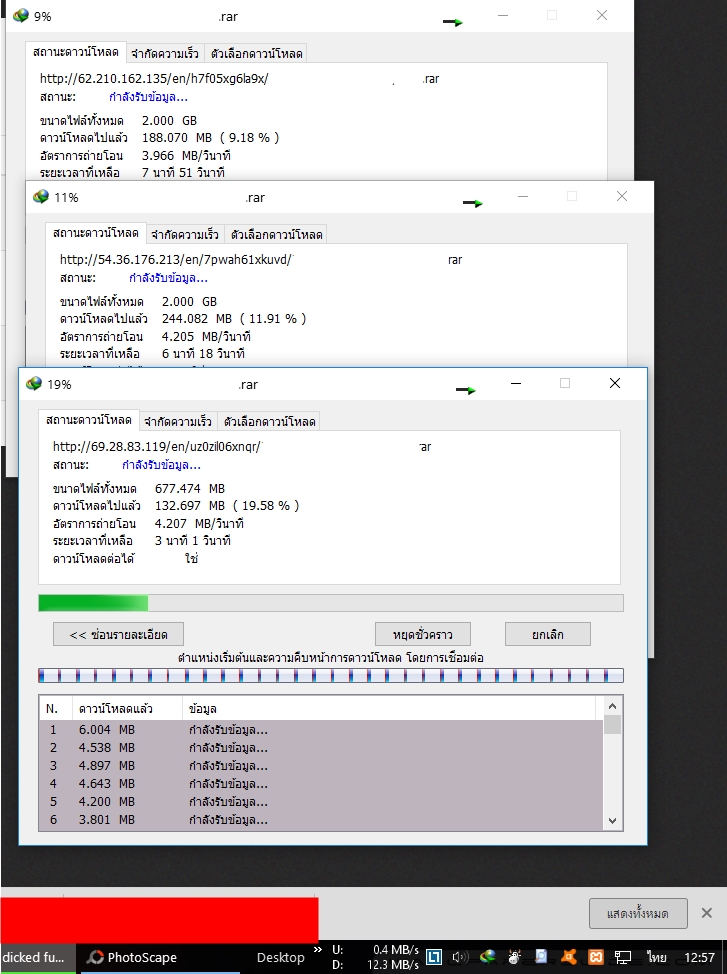Select connection row 3 with 4.897 MB
727x974 pixels.
(x=321, y=766)
